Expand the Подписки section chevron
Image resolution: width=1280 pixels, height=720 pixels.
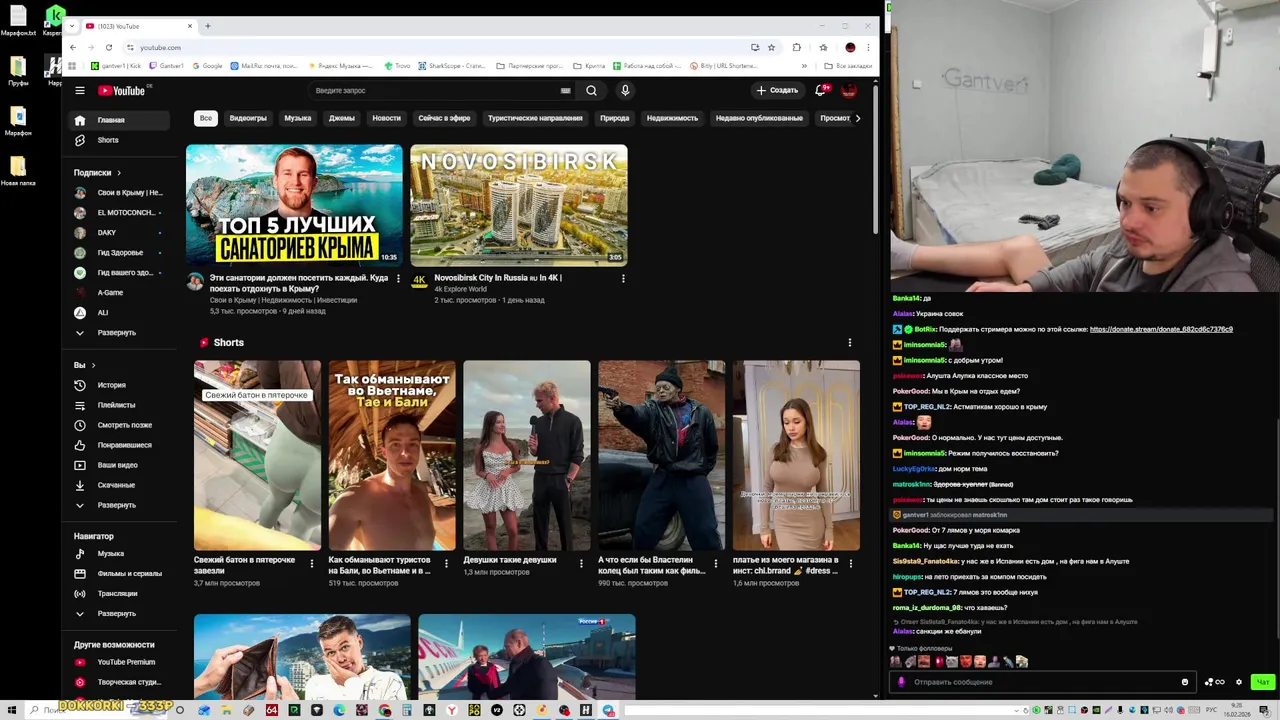(x=119, y=173)
